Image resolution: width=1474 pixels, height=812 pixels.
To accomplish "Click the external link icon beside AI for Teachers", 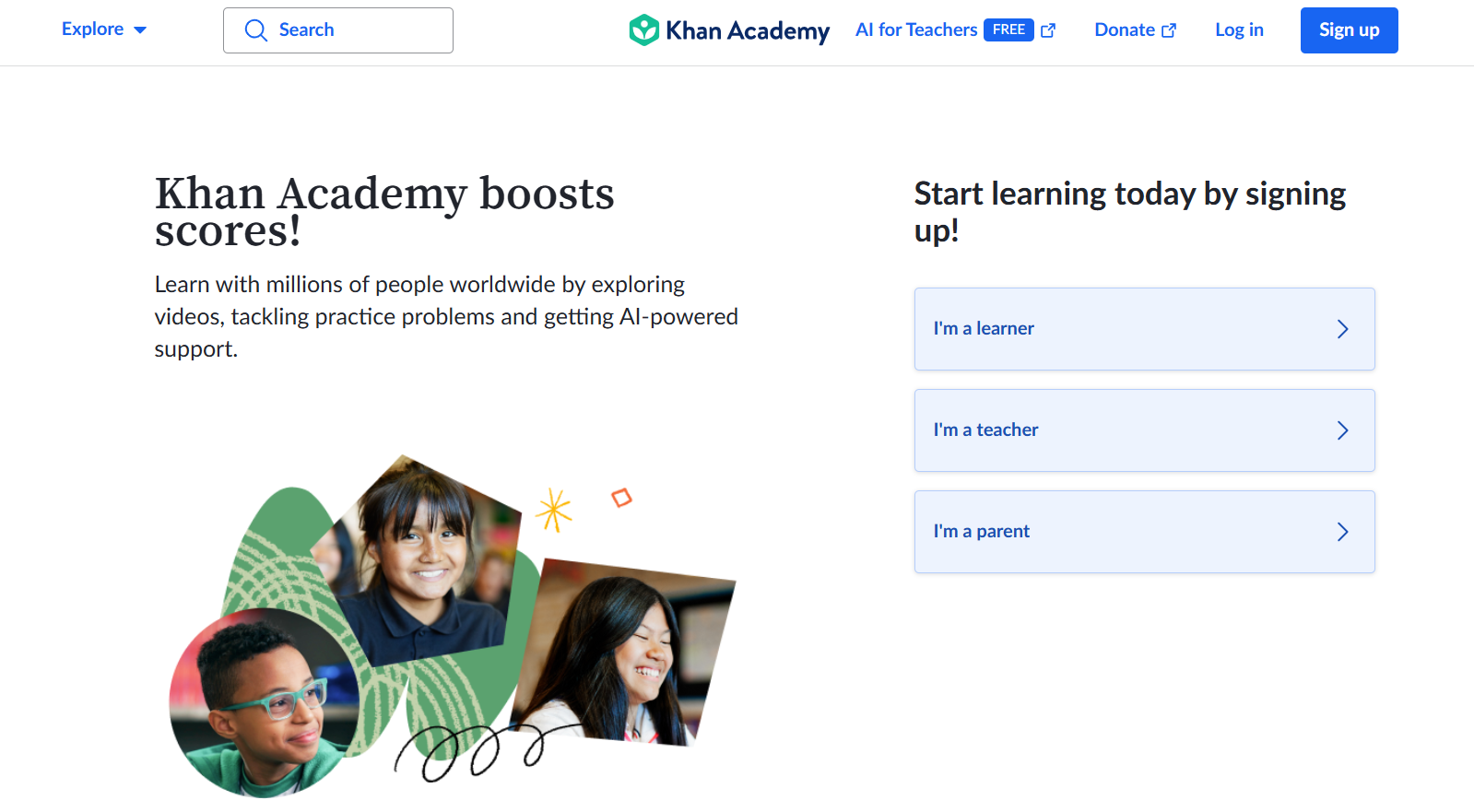I will (1048, 30).
